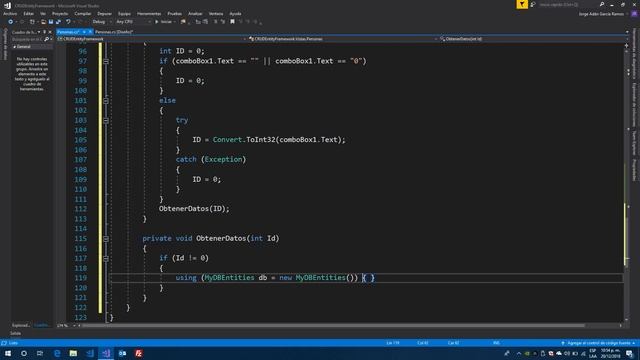Collapse the ObtenerDatos method at line 115
Image resolution: width=640 pixels, height=360 pixels.
[106, 238]
